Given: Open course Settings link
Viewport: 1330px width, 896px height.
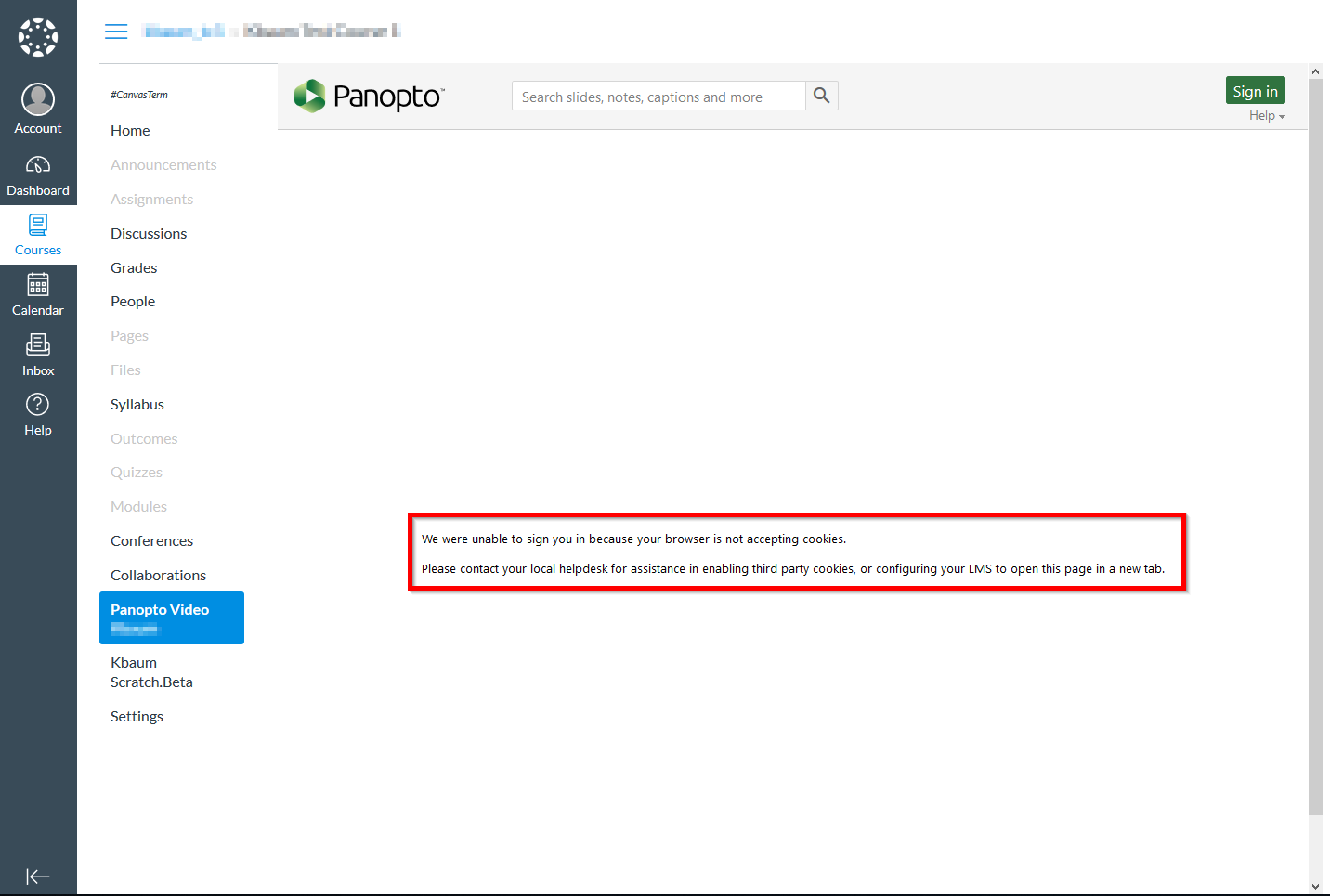Looking at the screenshot, I should coord(137,717).
